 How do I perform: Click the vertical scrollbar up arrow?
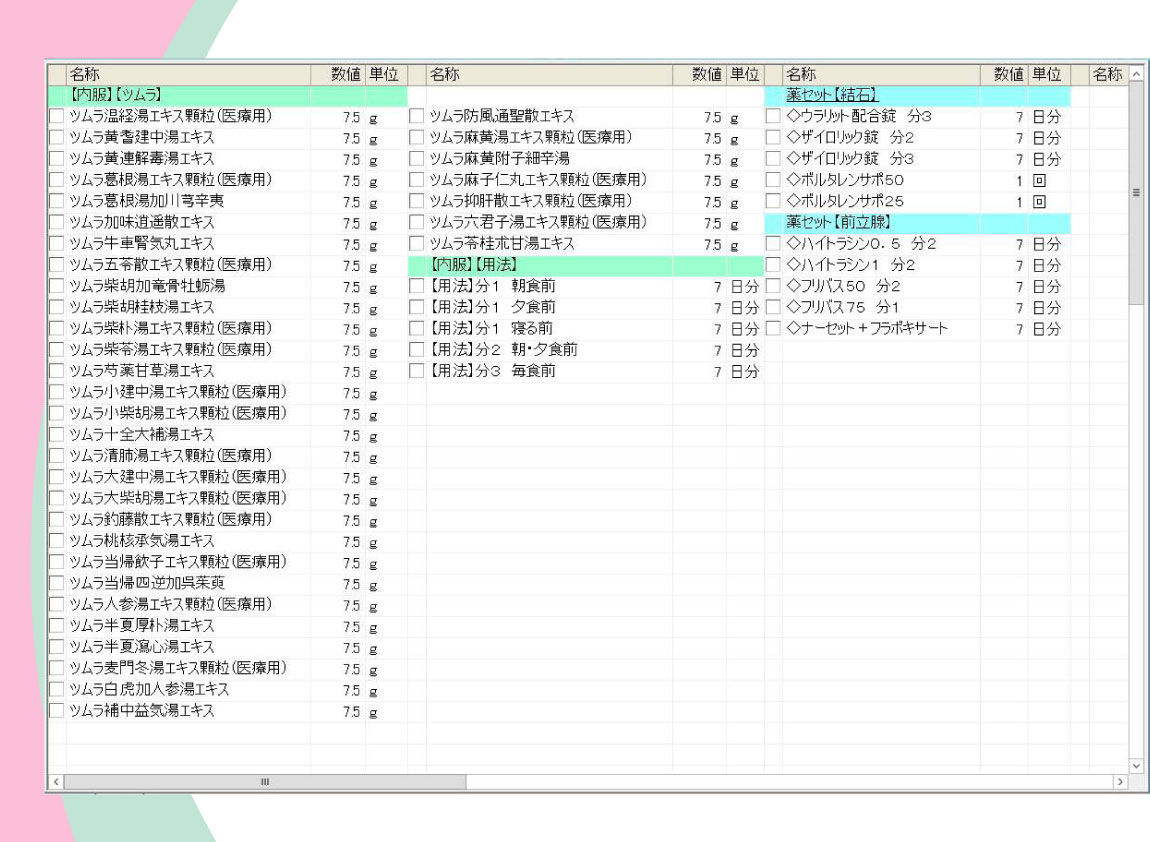point(1134,75)
